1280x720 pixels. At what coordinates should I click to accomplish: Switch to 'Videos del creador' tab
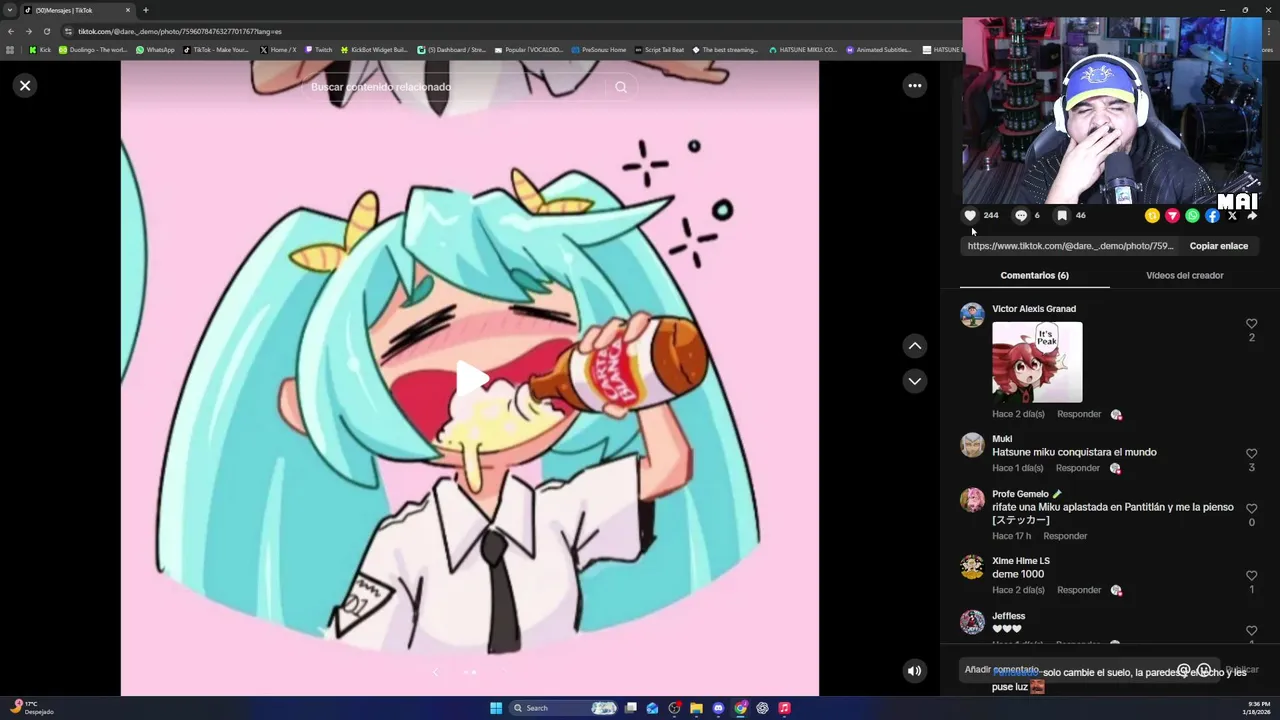point(1185,275)
